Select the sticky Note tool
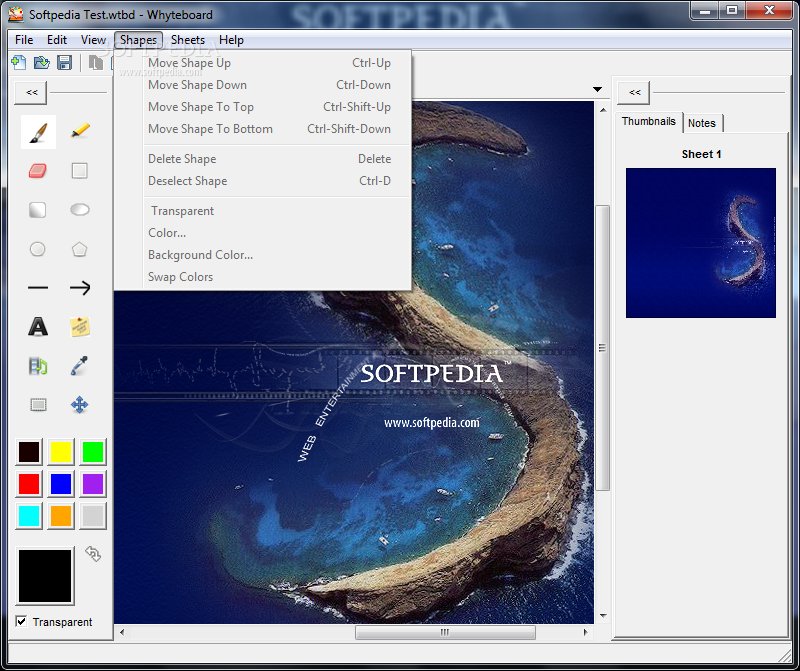Viewport: 800px width, 671px height. point(80,327)
